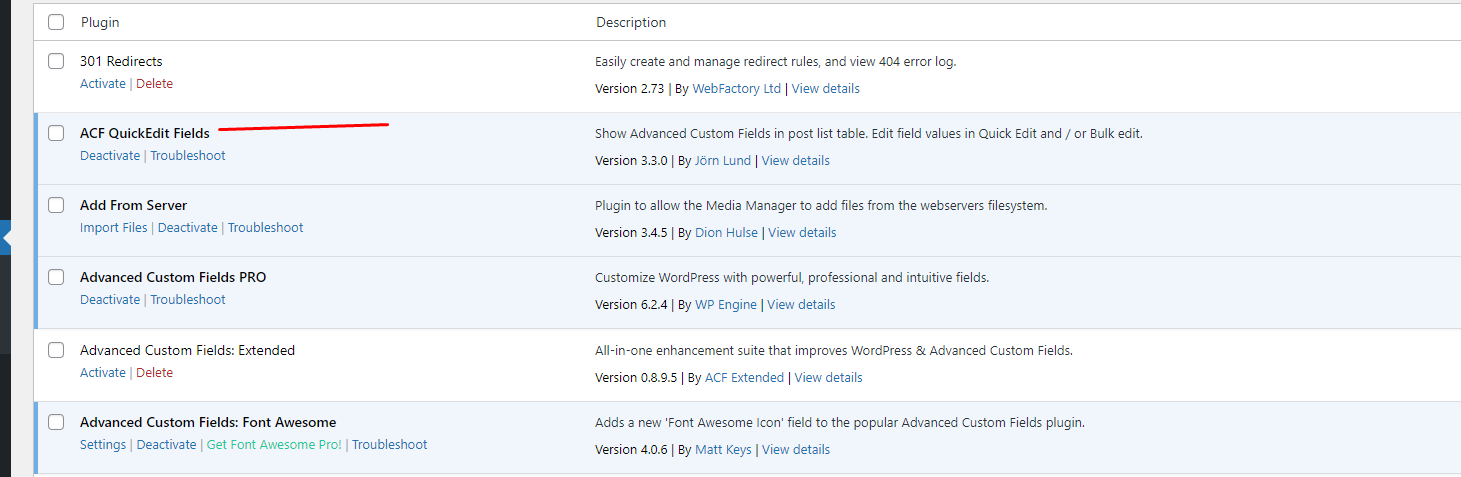This screenshot has height=477, width=1461.
Task: Select the ACF QuickEdit Fields checkbox
Action: (56, 133)
